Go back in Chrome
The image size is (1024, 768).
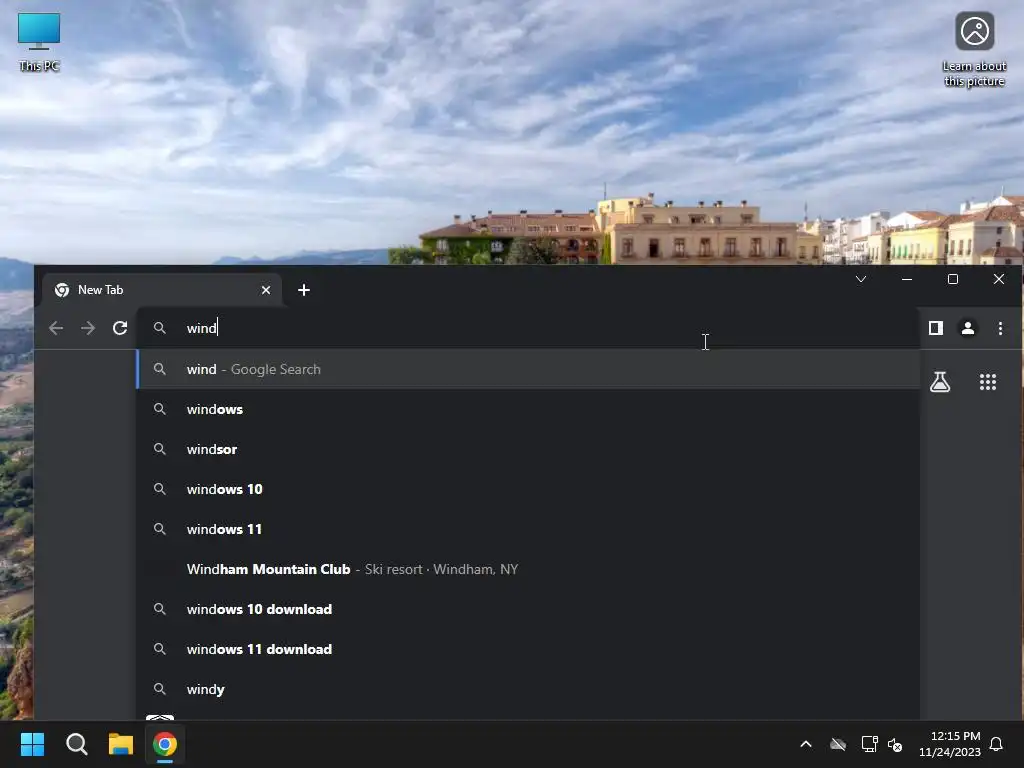coord(56,328)
